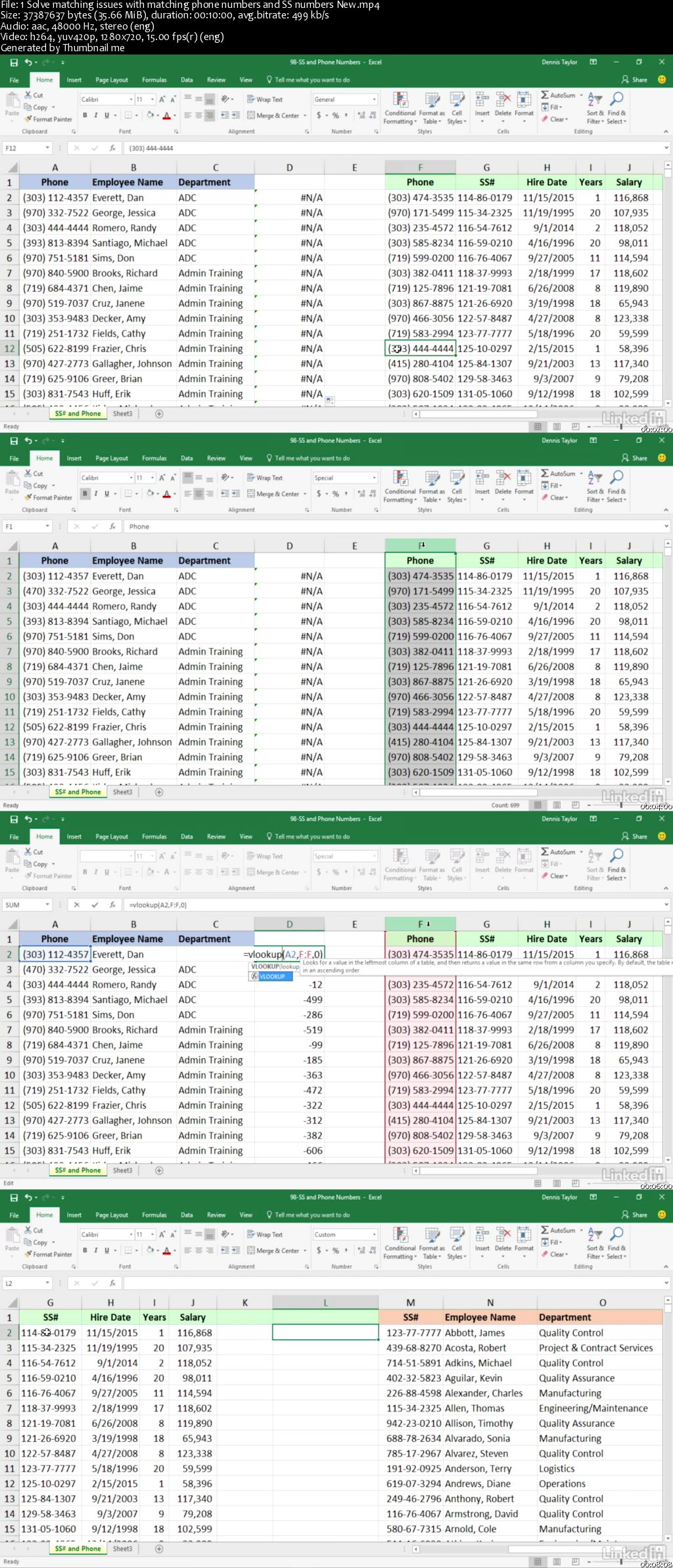The height and width of the screenshot is (1568, 673).
Task: Click Undo arrow in window with Name Box F1
Action: coord(28,441)
